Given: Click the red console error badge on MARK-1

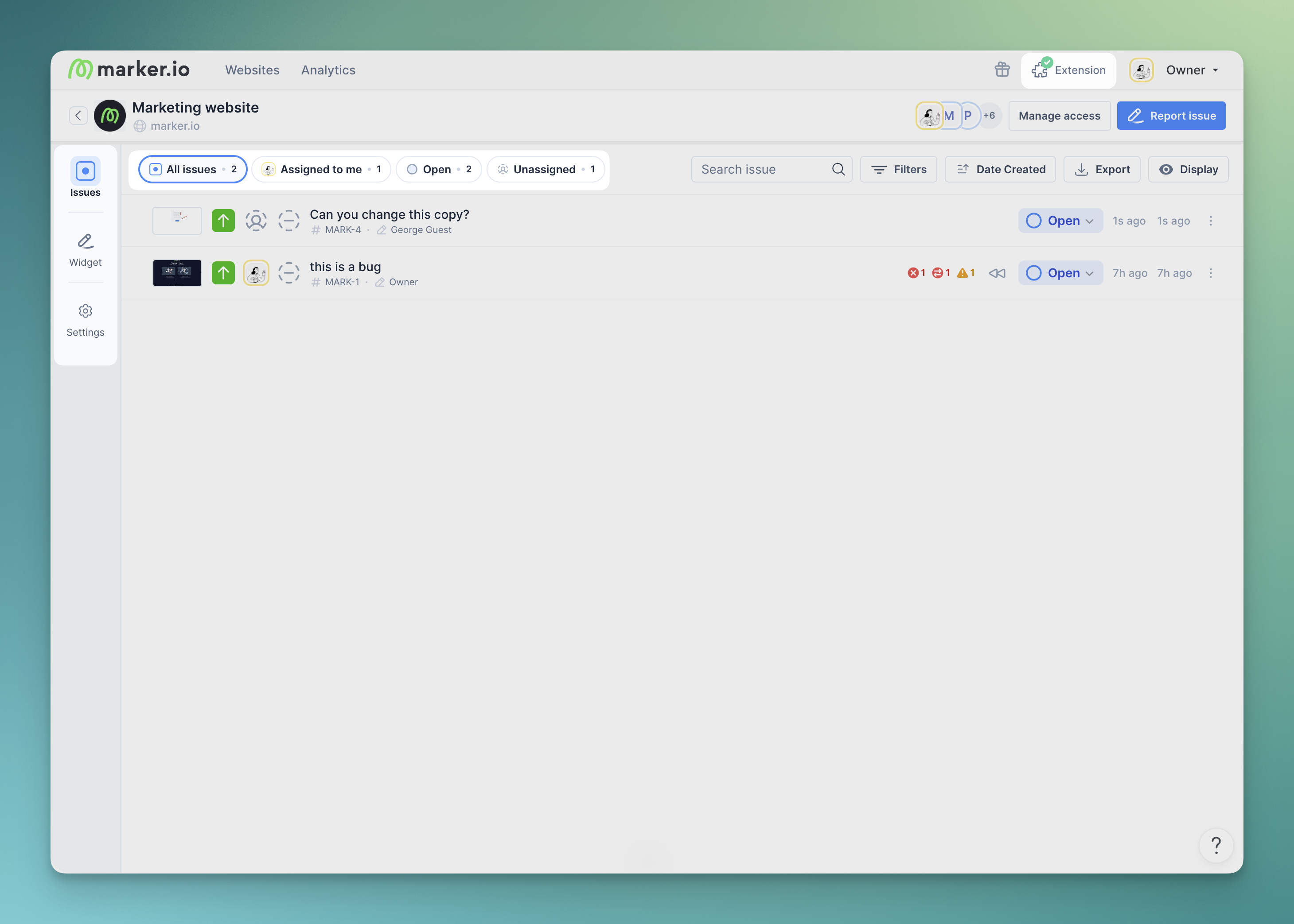Looking at the screenshot, I should (916, 273).
